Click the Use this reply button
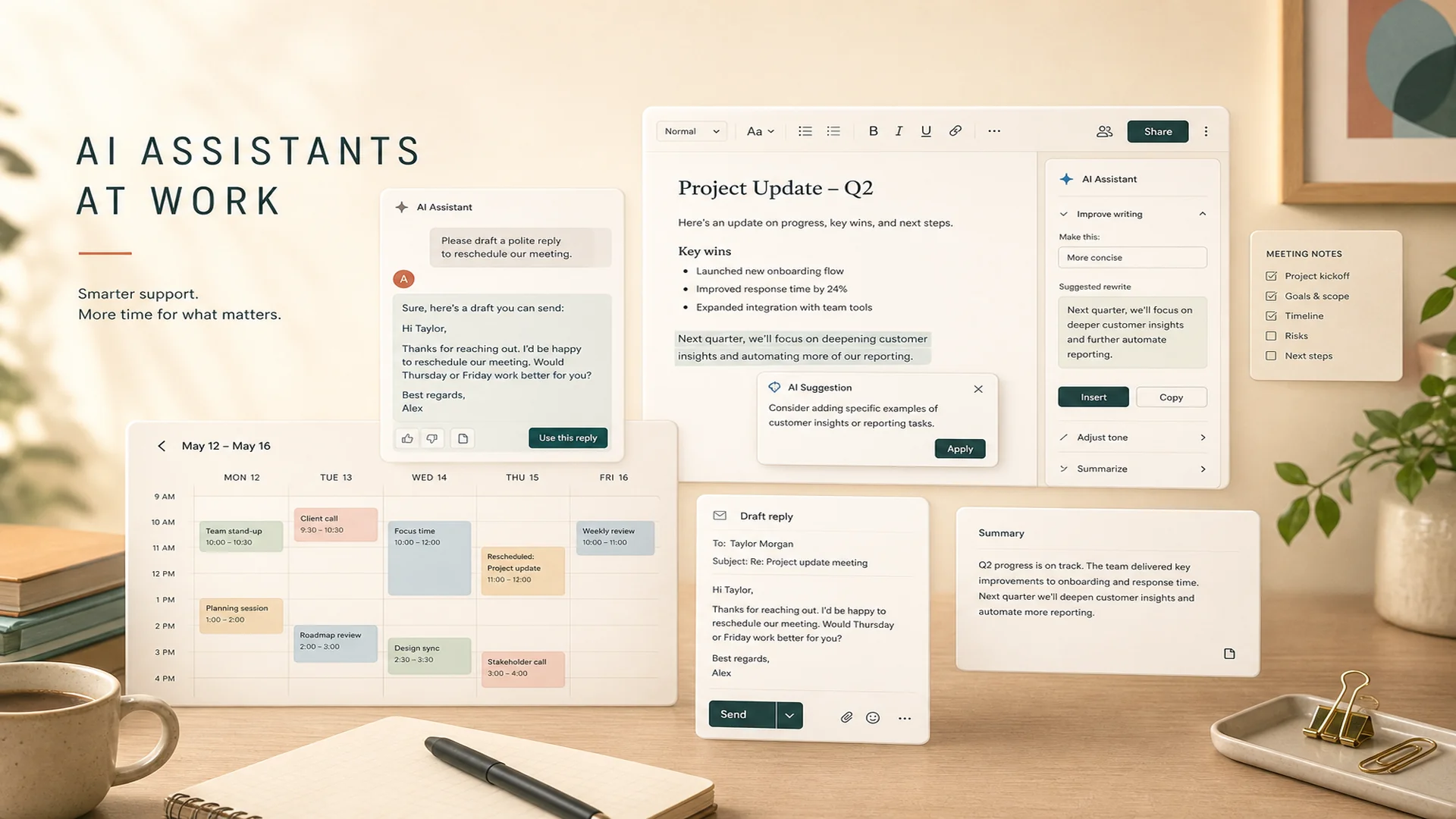 tap(568, 438)
